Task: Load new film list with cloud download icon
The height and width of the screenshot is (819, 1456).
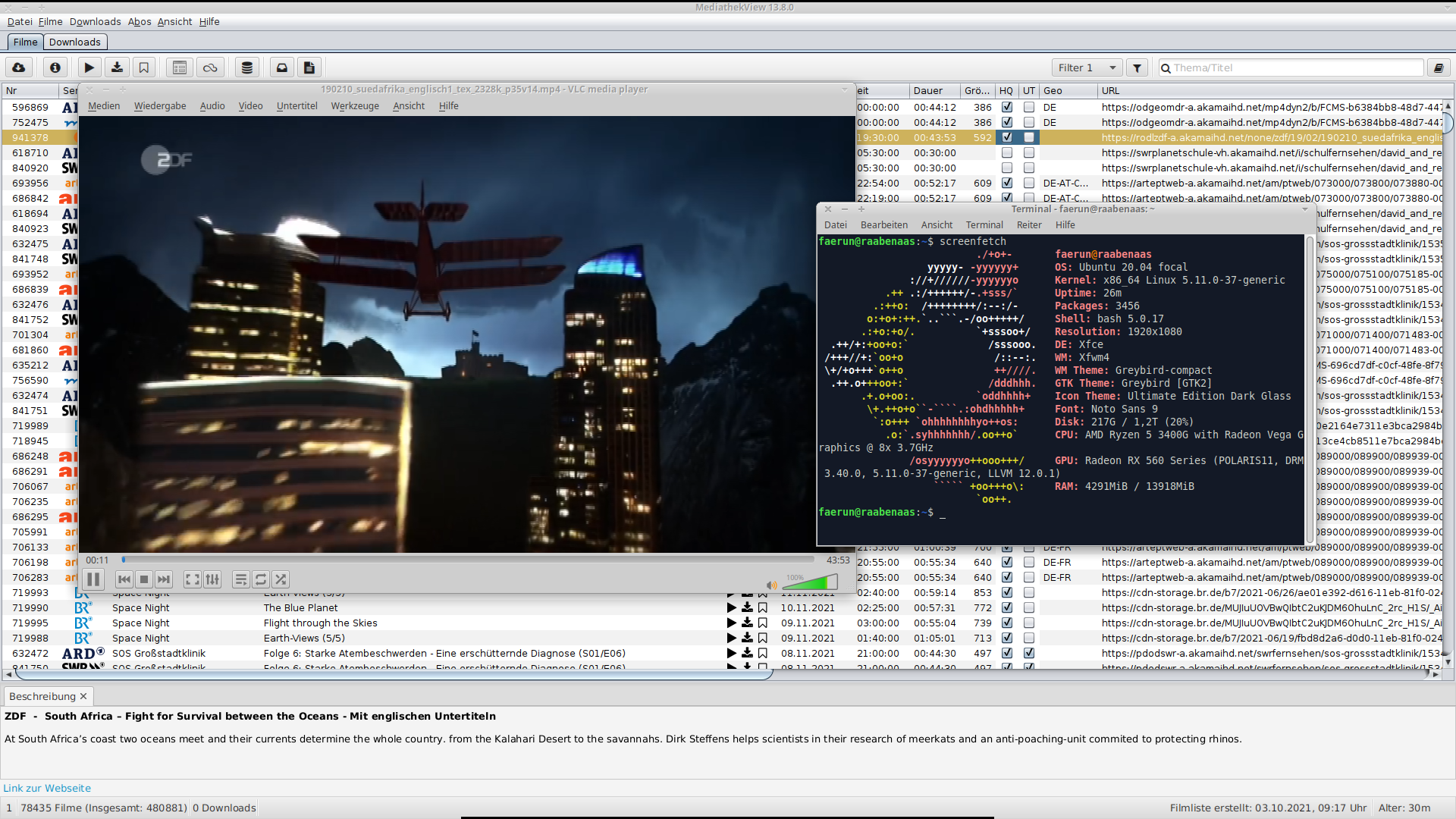Action: 19,68
